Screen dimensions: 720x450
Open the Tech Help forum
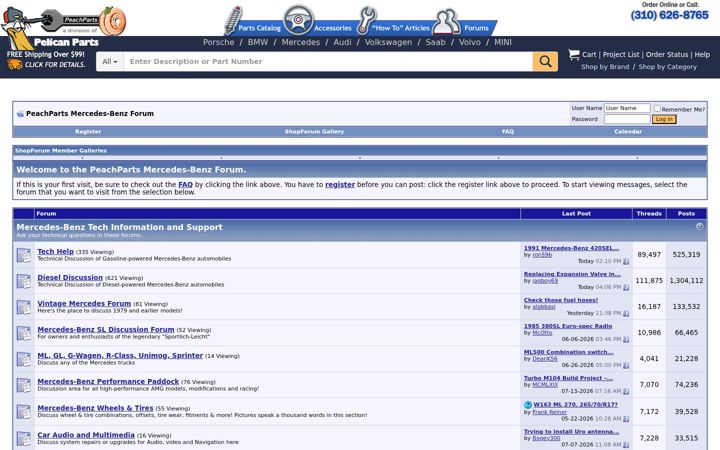coord(56,252)
